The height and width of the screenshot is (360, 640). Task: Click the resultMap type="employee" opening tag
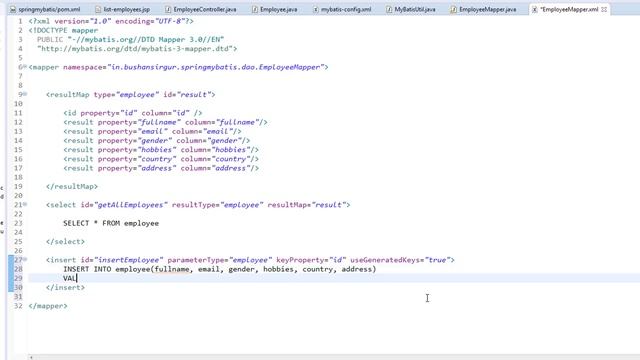[x=131, y=94]
